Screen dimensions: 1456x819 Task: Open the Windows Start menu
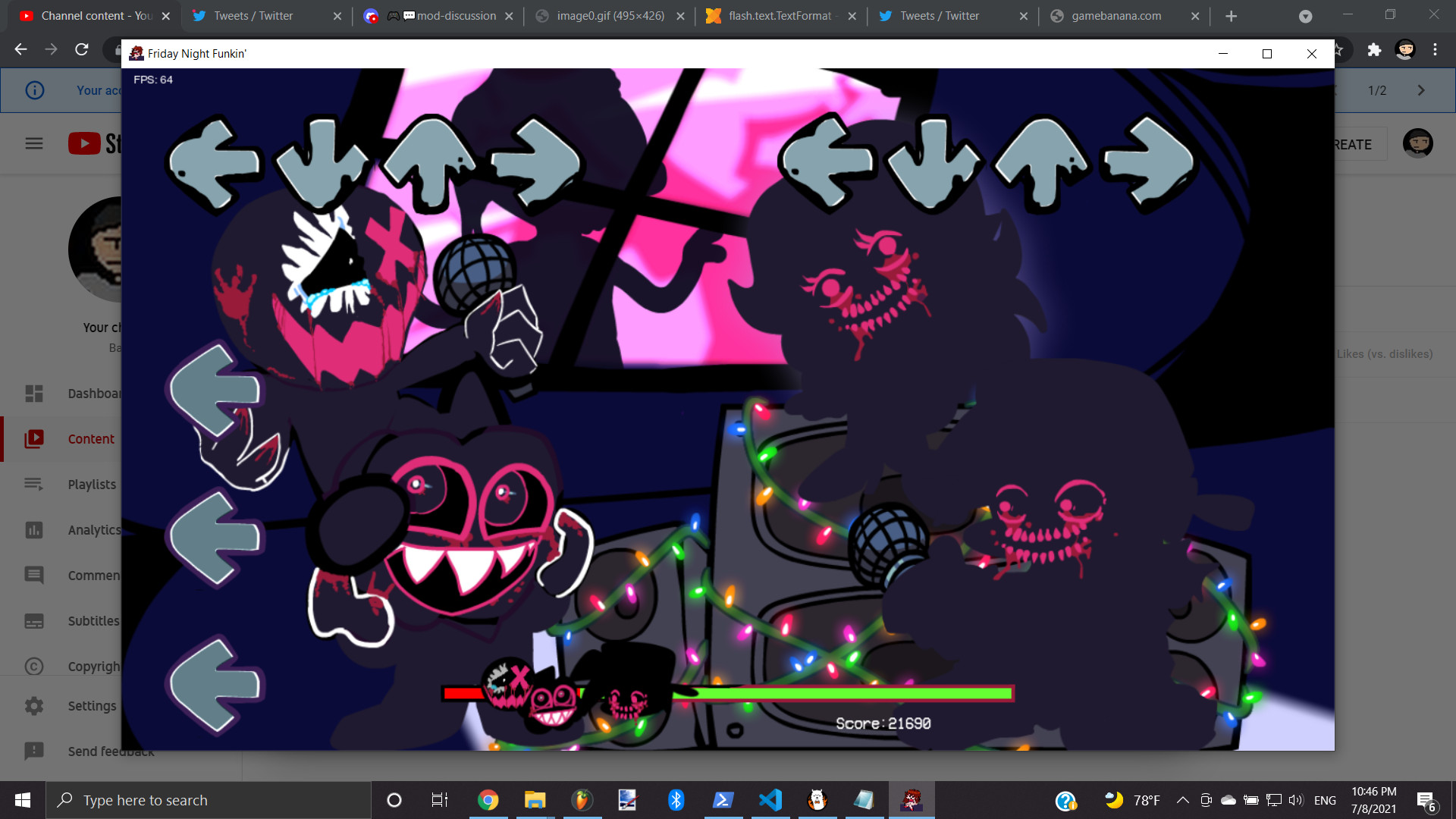(23, 800)
